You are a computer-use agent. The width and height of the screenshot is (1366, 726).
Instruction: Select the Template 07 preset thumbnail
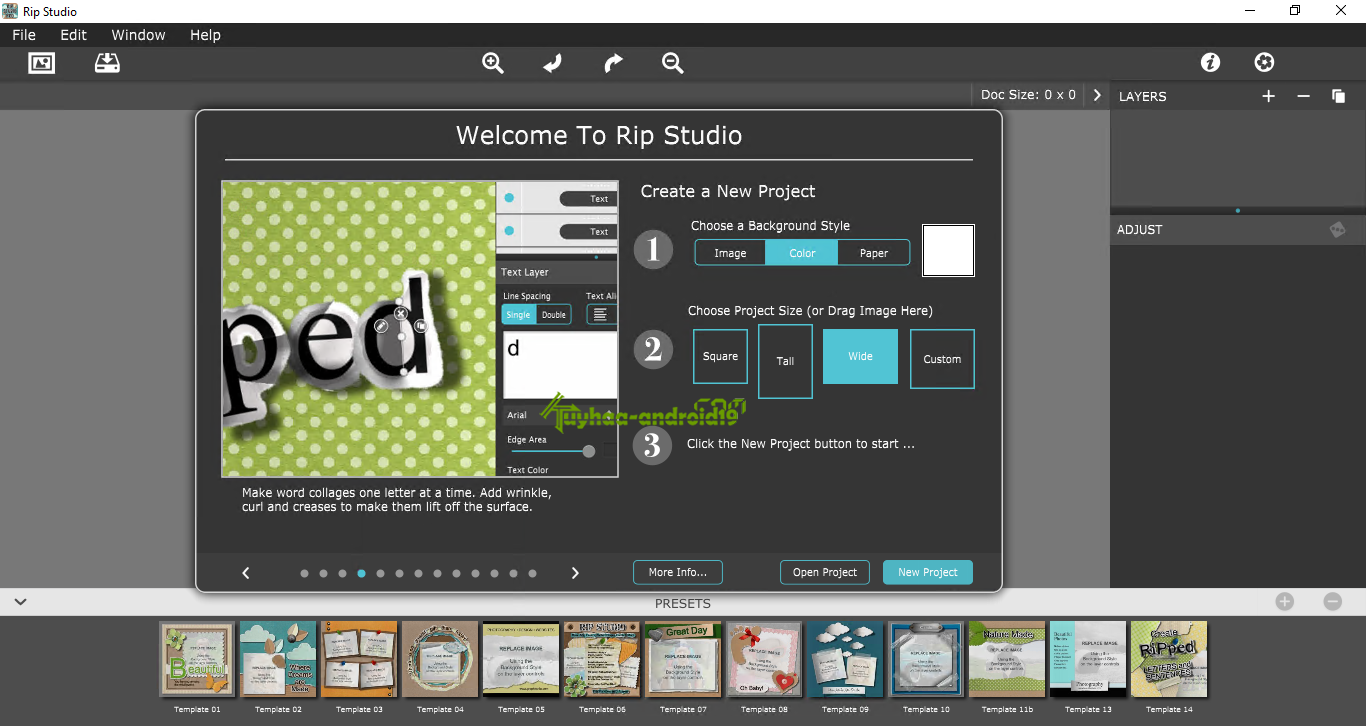[683, 659]
